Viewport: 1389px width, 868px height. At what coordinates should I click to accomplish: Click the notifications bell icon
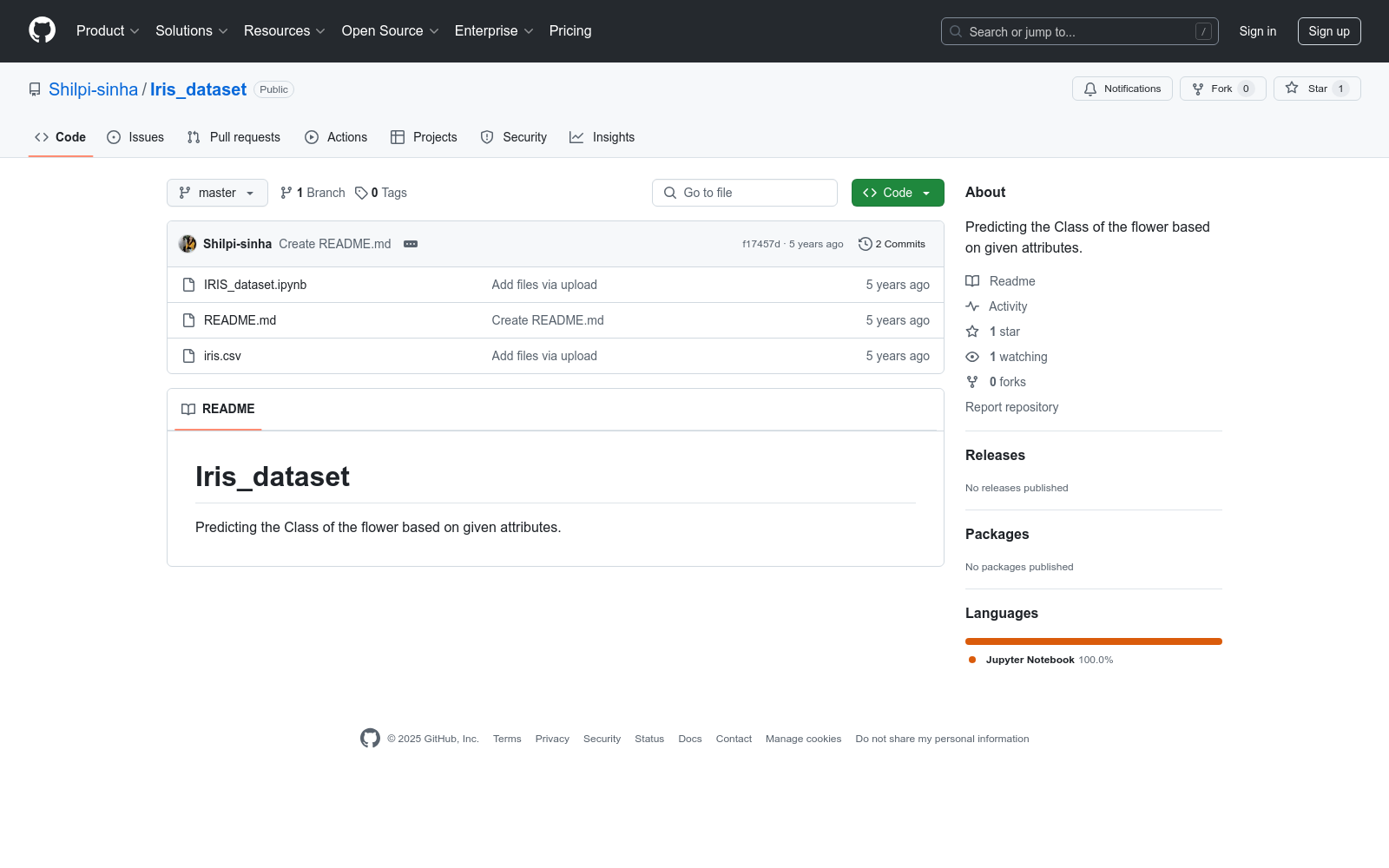click(x=1090, y=89)
